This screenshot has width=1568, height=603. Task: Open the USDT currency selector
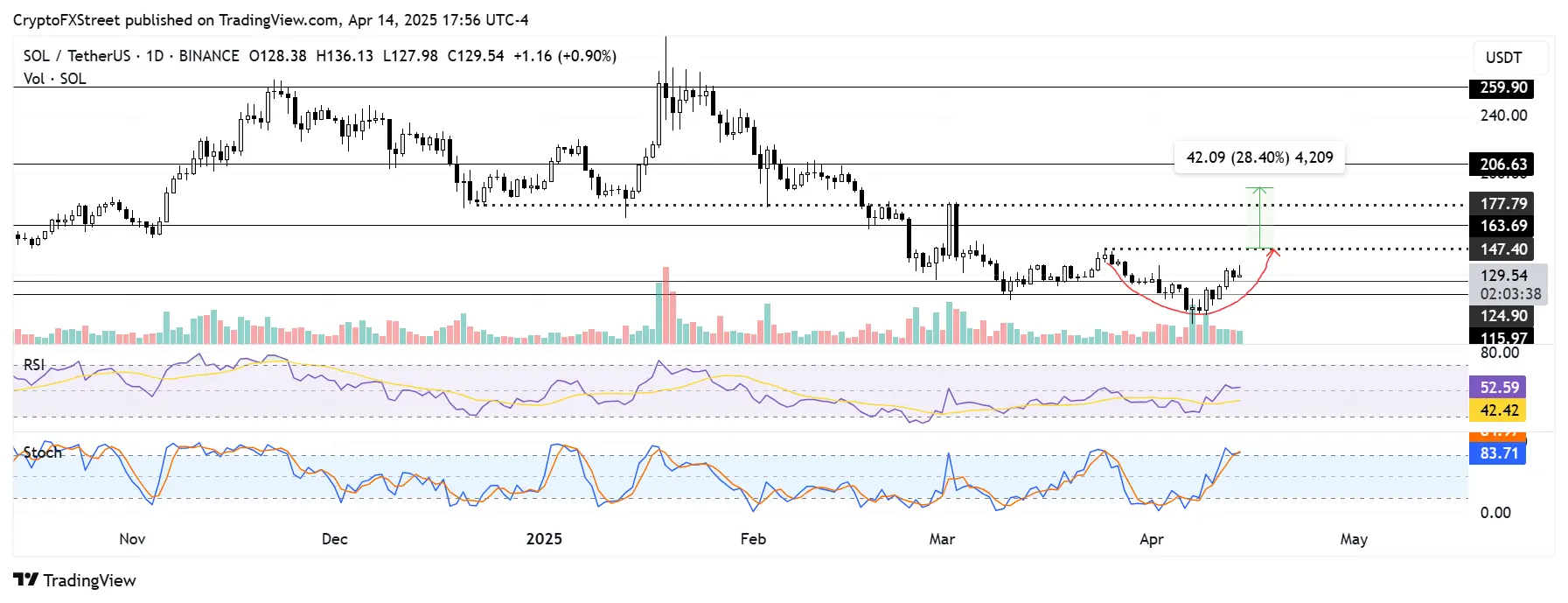pos(1503,58)
